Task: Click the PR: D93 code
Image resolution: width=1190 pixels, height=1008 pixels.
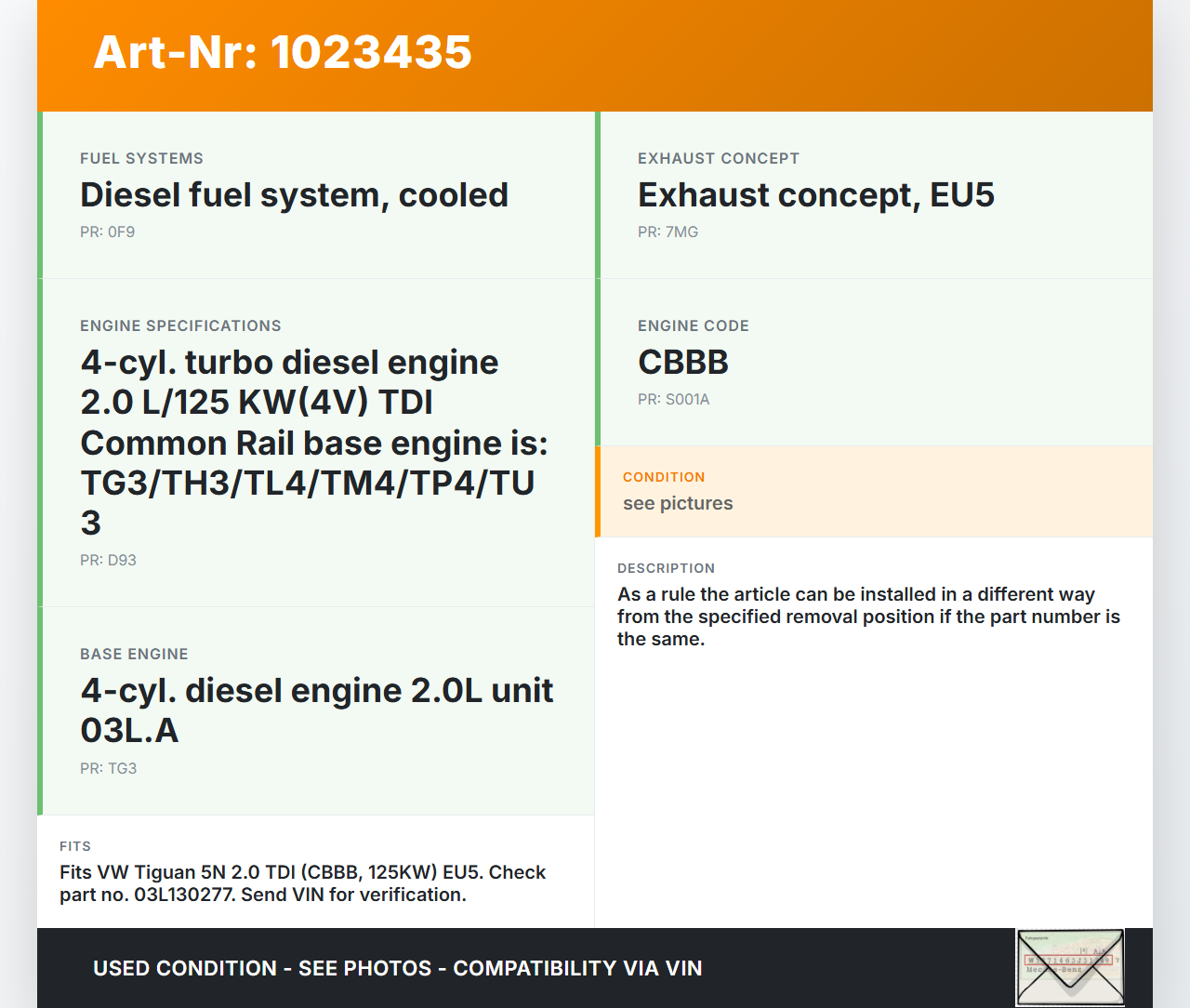Action: coord(108,561)
